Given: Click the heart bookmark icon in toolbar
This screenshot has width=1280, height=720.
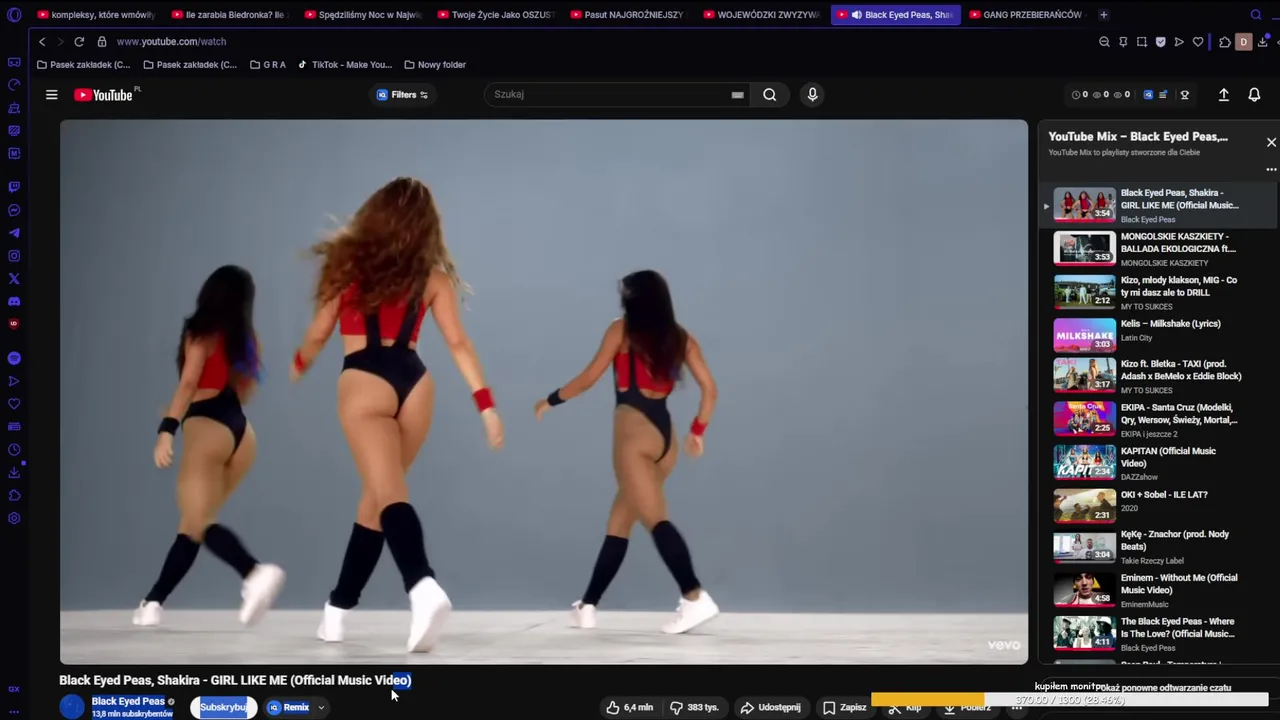Looking at the screenshot, I should [x=1198, y=42].
